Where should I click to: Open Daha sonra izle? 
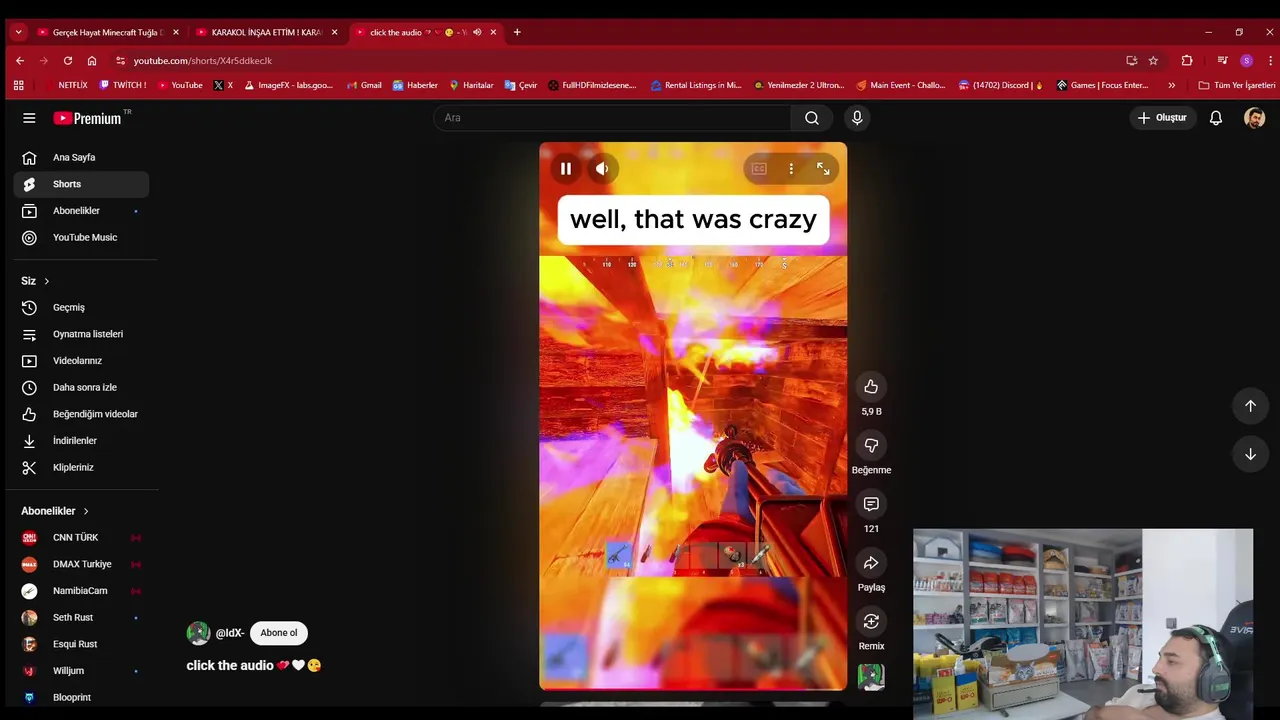81,387
